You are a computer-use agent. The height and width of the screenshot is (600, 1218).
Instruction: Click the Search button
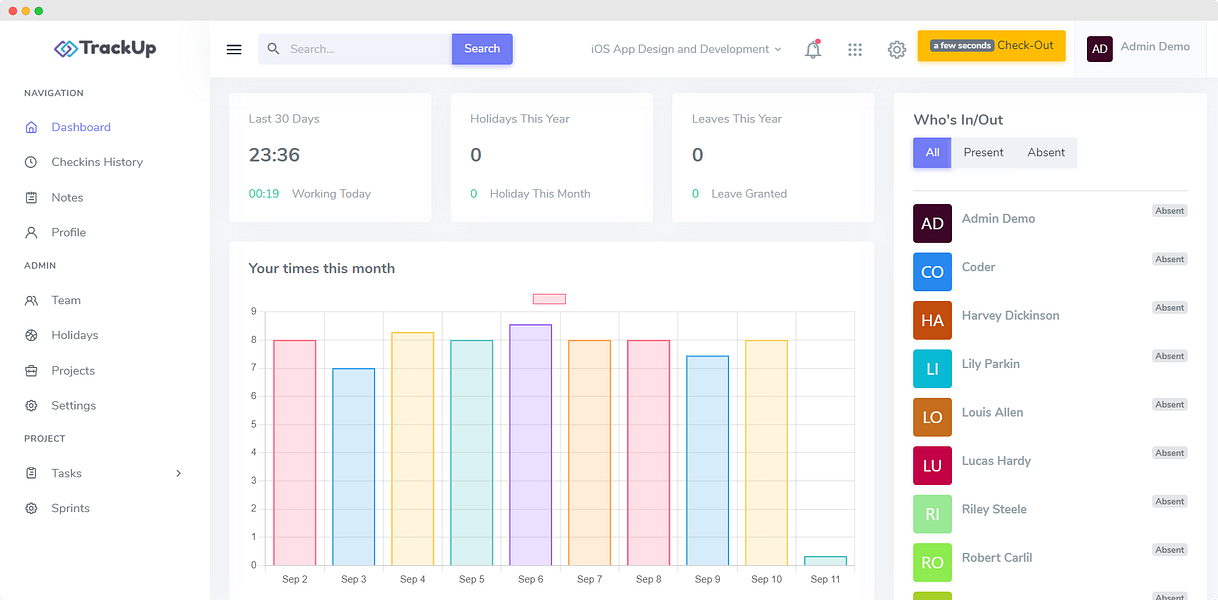[482, 49]
